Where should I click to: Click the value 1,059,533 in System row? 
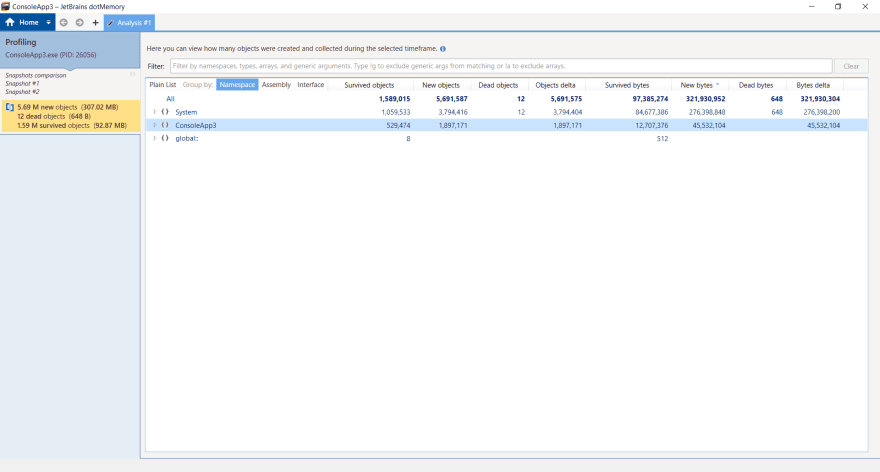[396, 112]
